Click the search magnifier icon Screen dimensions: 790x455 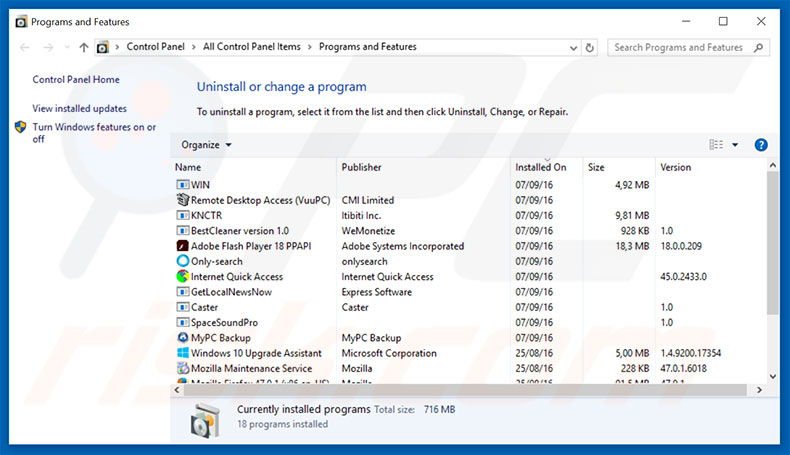[758, 47]
